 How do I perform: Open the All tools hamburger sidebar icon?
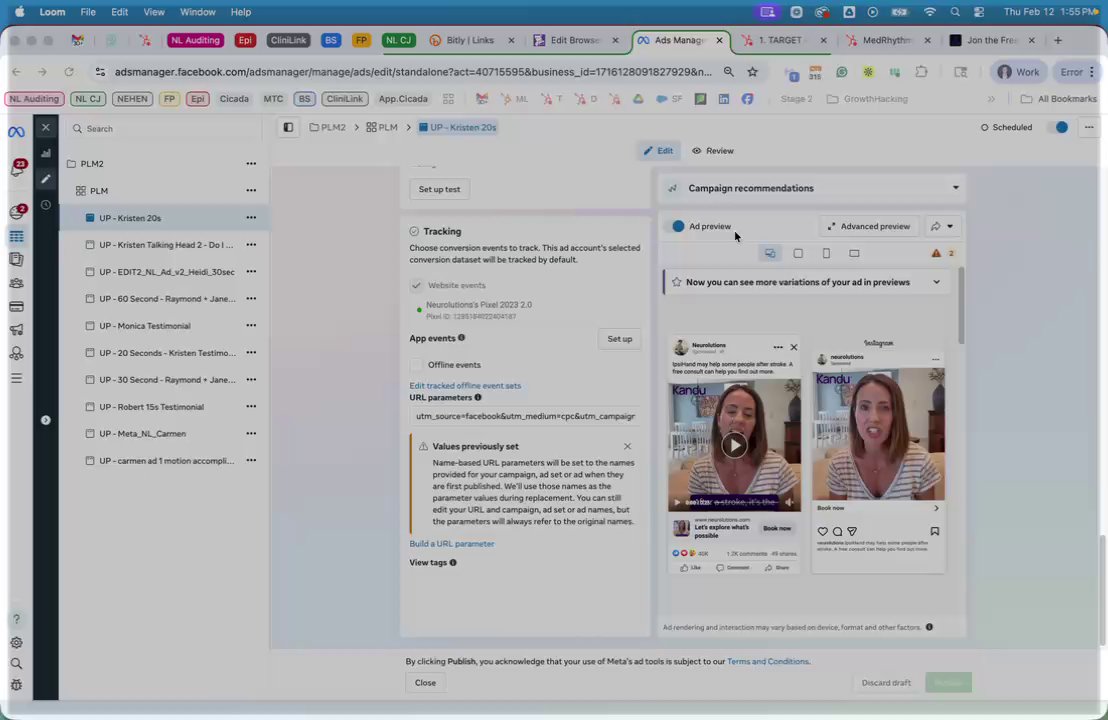pyautogui.click(x=16, y=379)
